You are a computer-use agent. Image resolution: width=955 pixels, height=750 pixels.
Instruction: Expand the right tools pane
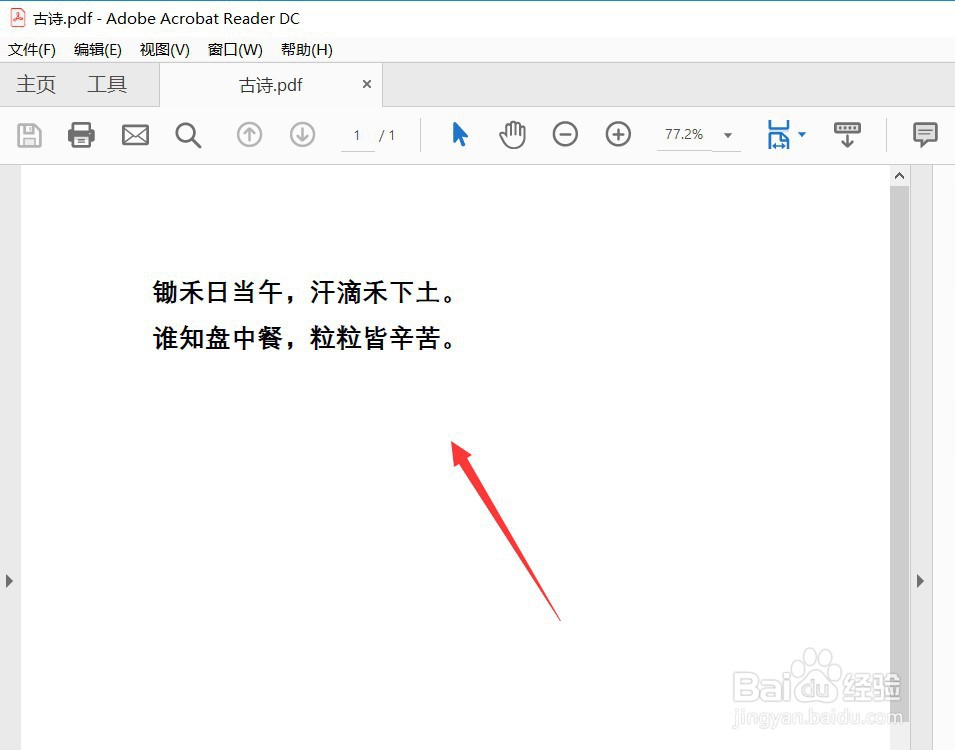point(920,581)
